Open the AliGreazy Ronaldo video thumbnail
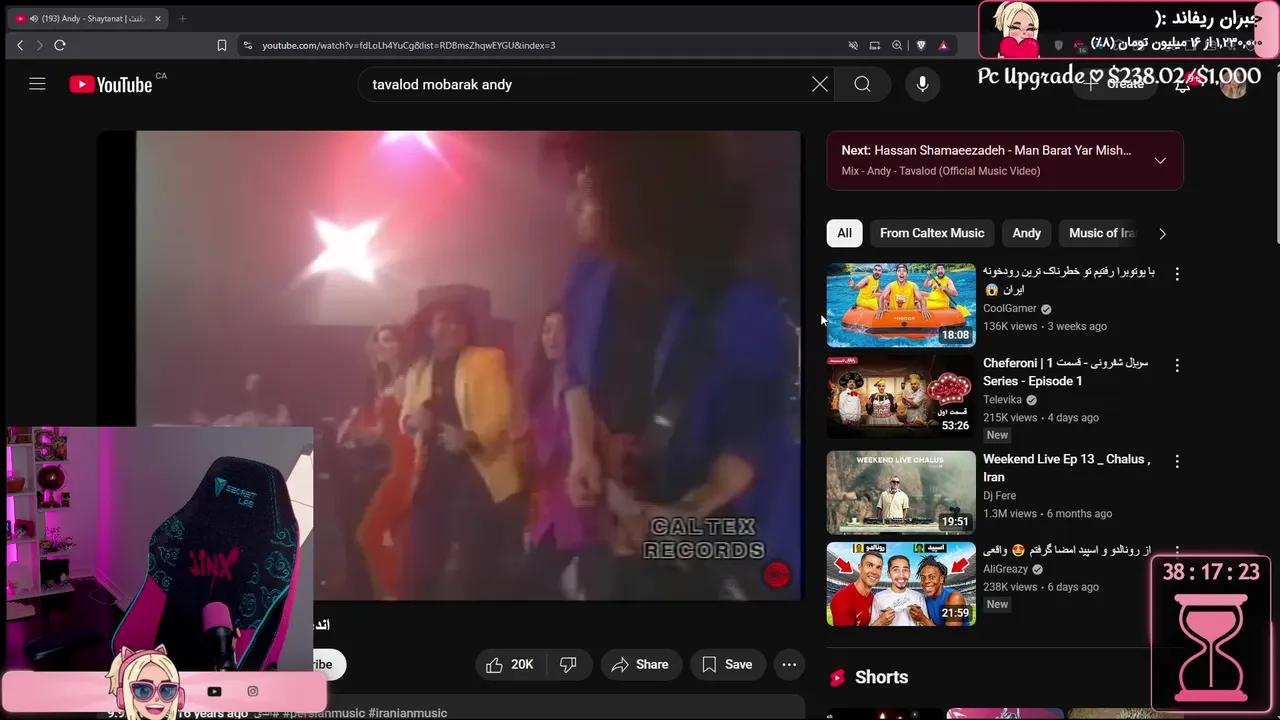1280x720 pixels. tap(901, 584)
